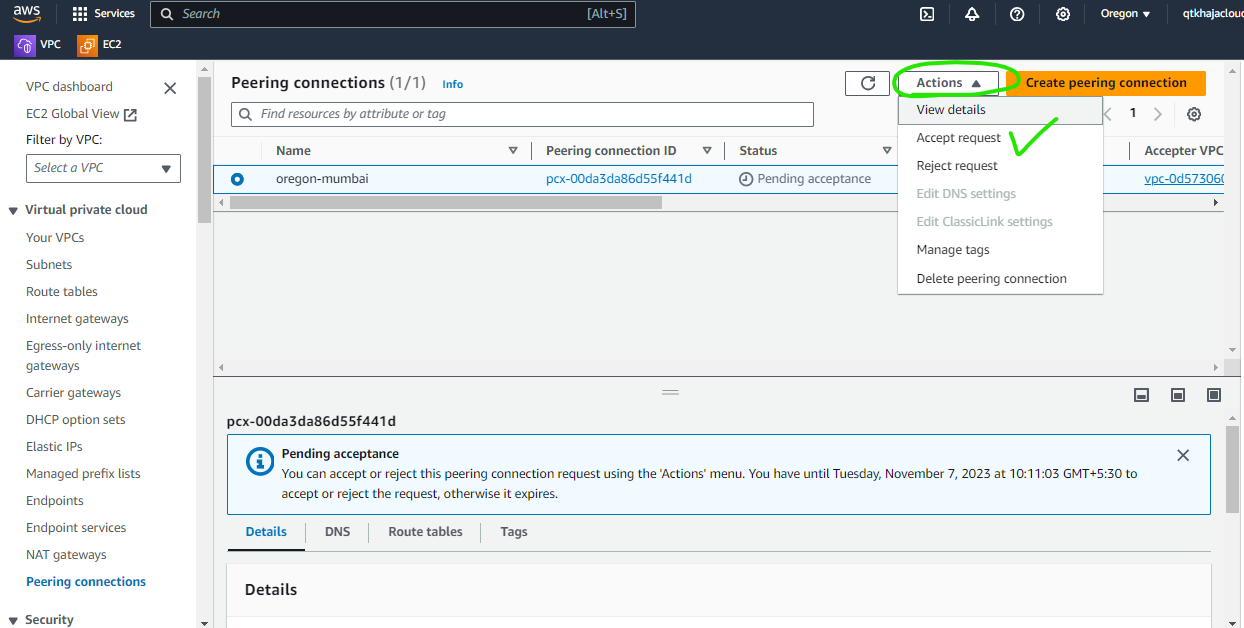Refresh the peering connections list
This screenshot has height=628, width=1244.
867,83
